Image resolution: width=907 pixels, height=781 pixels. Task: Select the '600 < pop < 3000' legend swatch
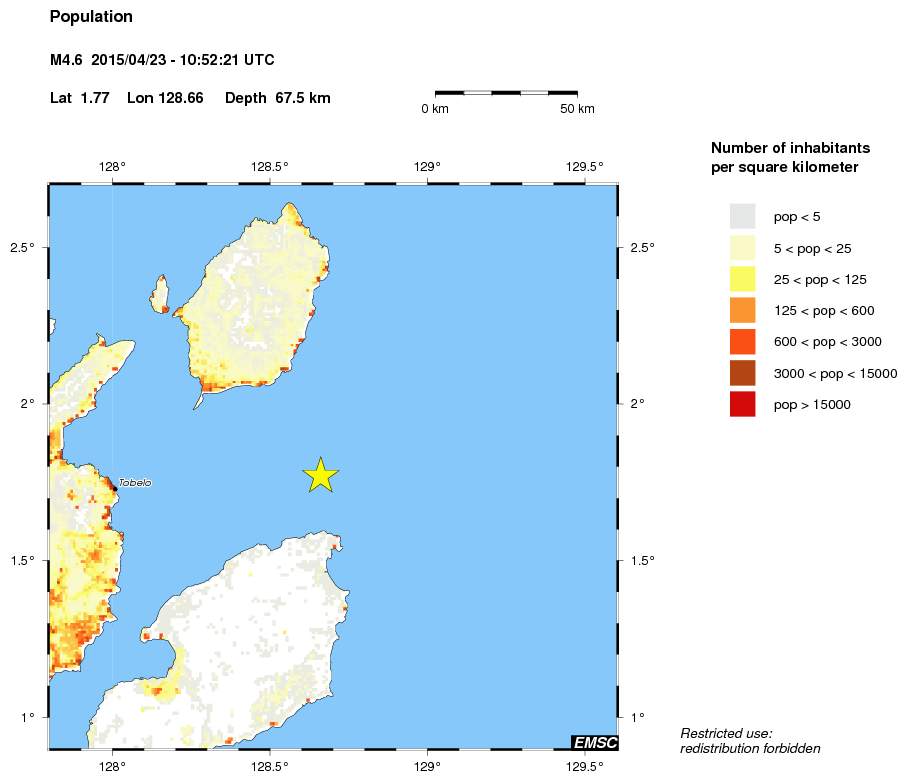point(742,342)
